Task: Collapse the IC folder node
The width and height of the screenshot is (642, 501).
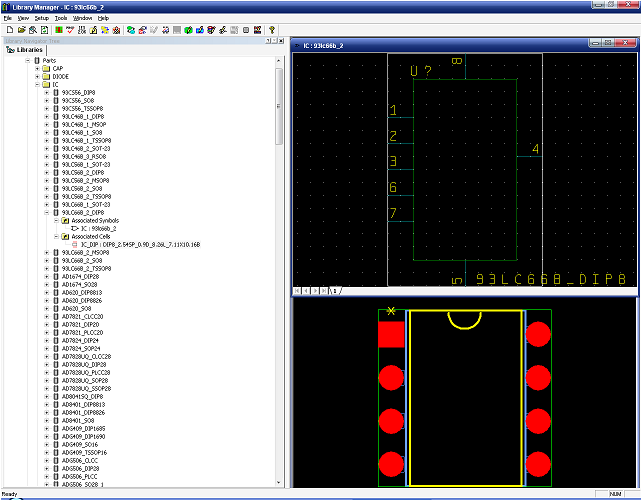Action: [x=37, y=84]
